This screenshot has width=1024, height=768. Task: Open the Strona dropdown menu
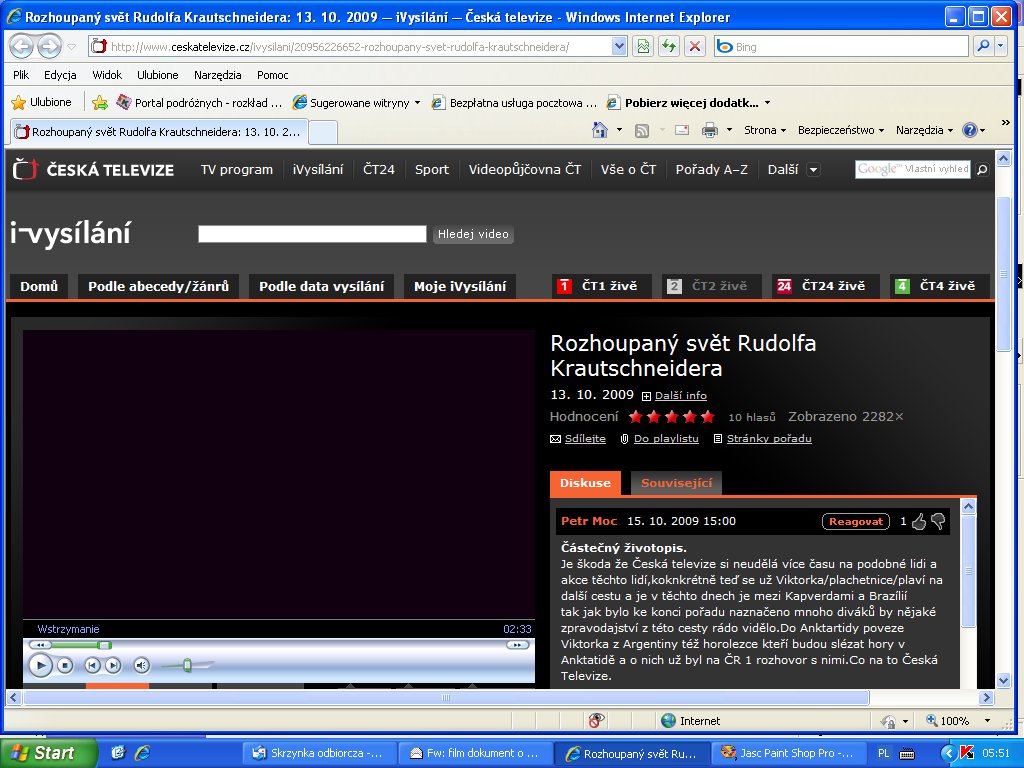click(765, 130)
